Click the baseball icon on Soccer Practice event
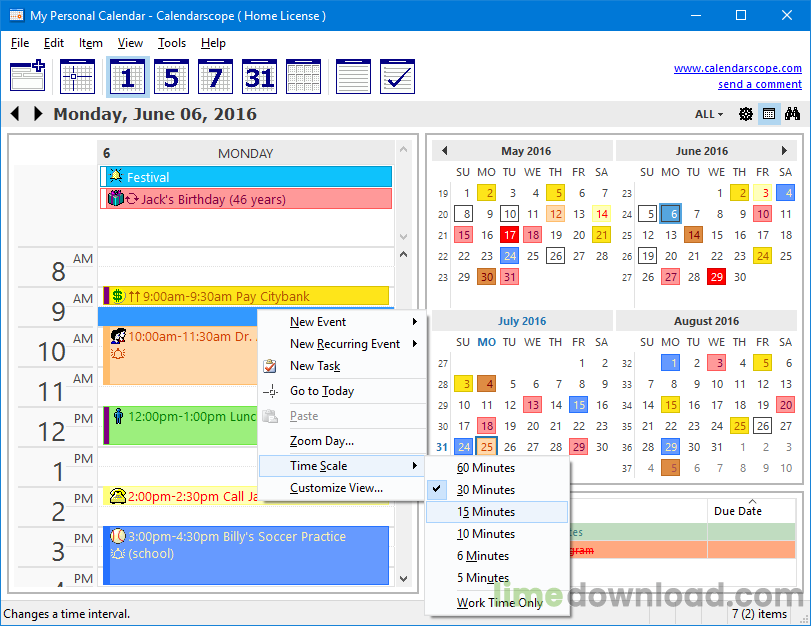Viewport: 811px width, 626px height. click(118, 536)
